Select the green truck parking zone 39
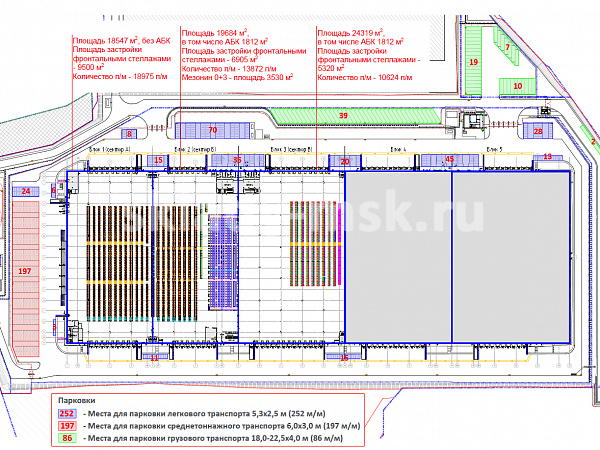600x450 pixels. 356,116
